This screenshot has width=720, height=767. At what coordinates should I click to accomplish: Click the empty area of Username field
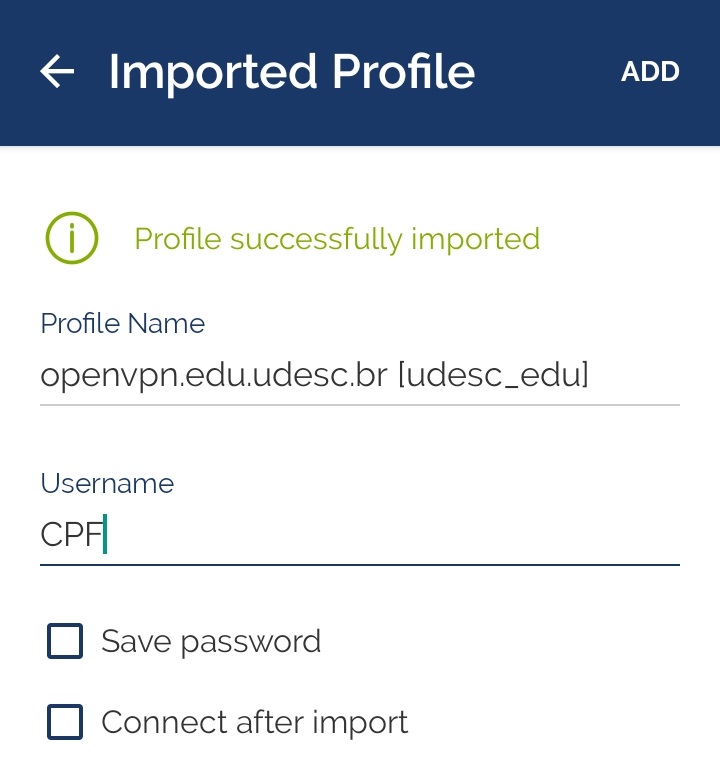point(400,535)
